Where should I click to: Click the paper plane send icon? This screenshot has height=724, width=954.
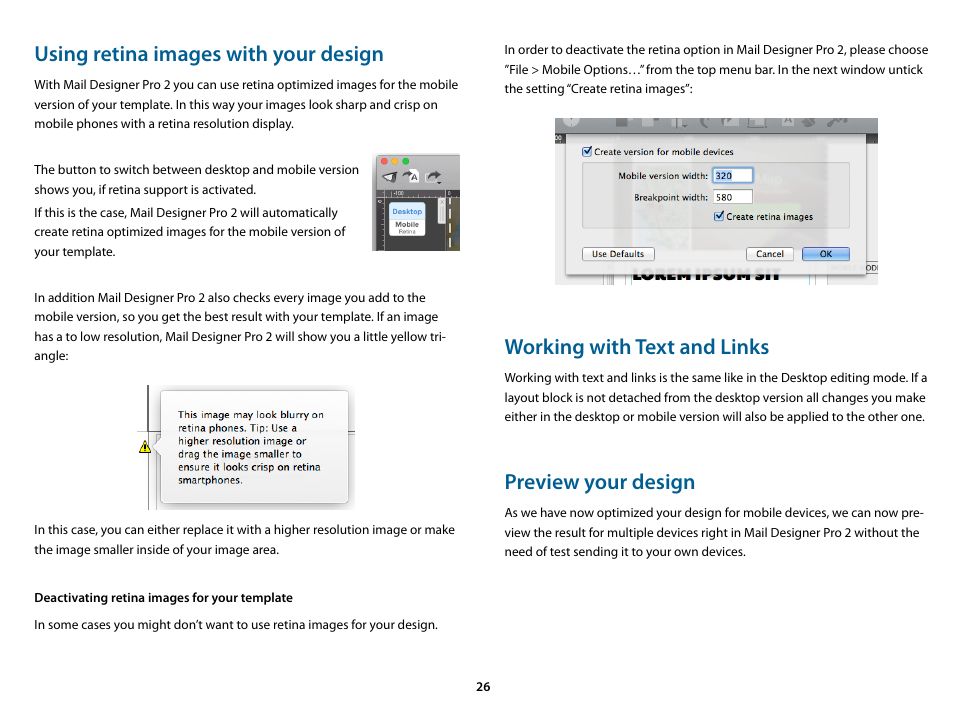(x=389, y=177)
